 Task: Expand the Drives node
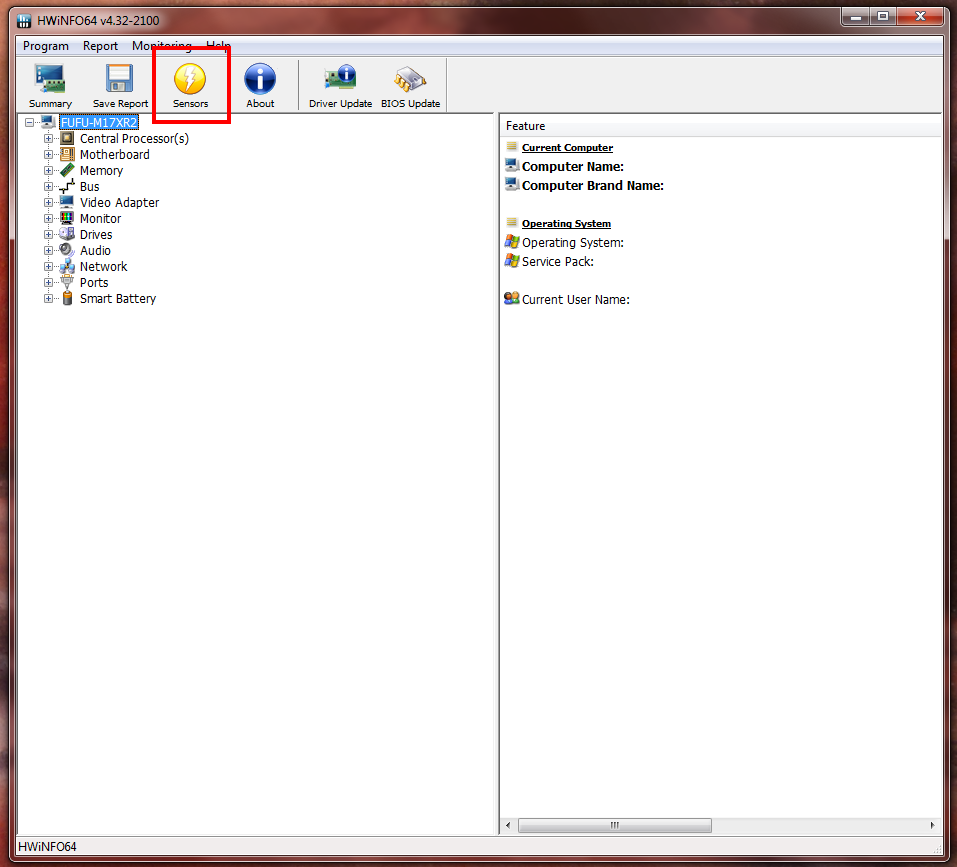48,234
